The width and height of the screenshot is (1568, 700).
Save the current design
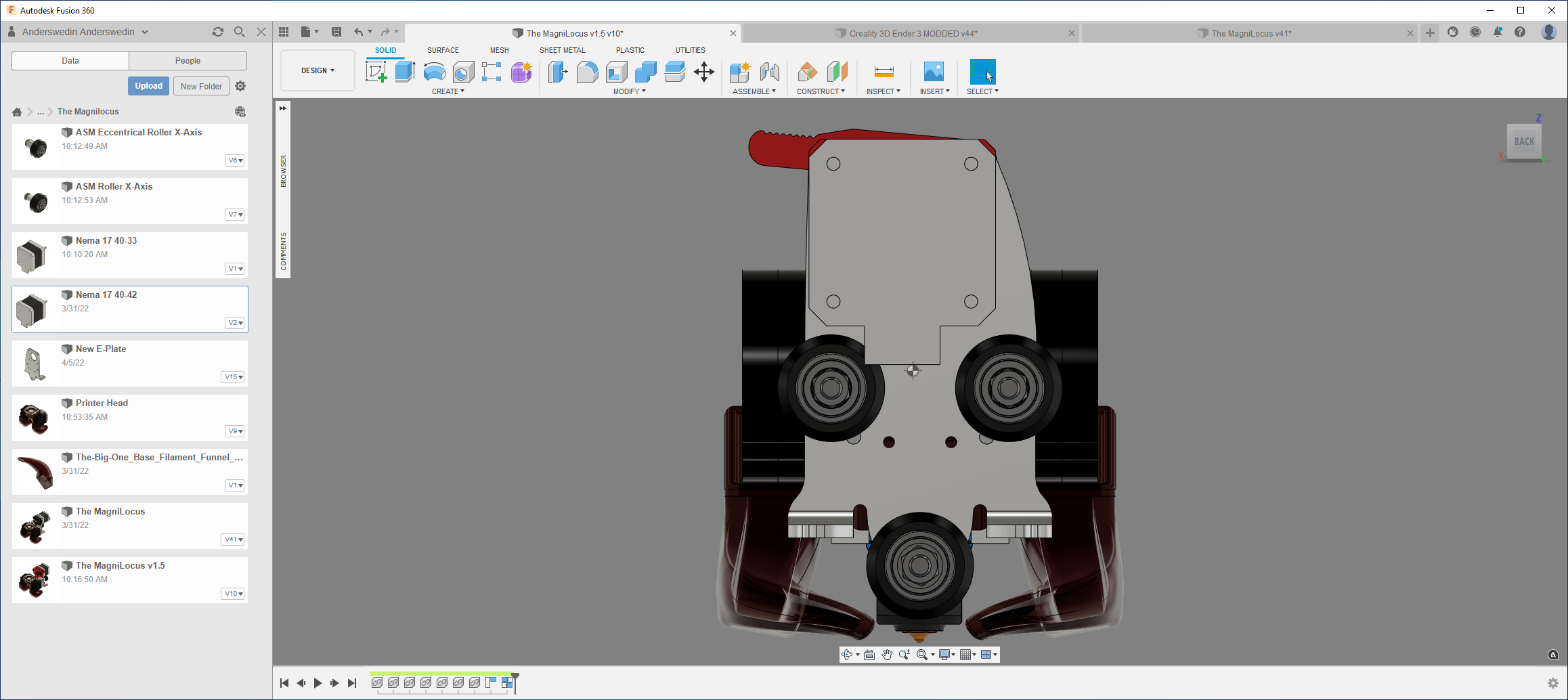[336, 32]
